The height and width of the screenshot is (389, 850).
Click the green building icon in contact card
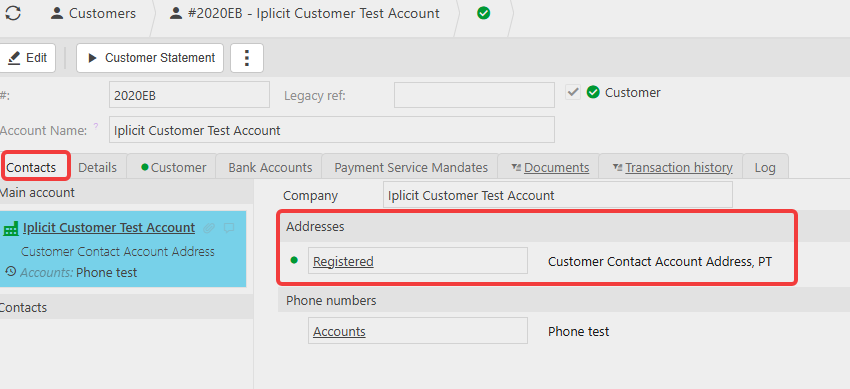[x=11, y=229]
